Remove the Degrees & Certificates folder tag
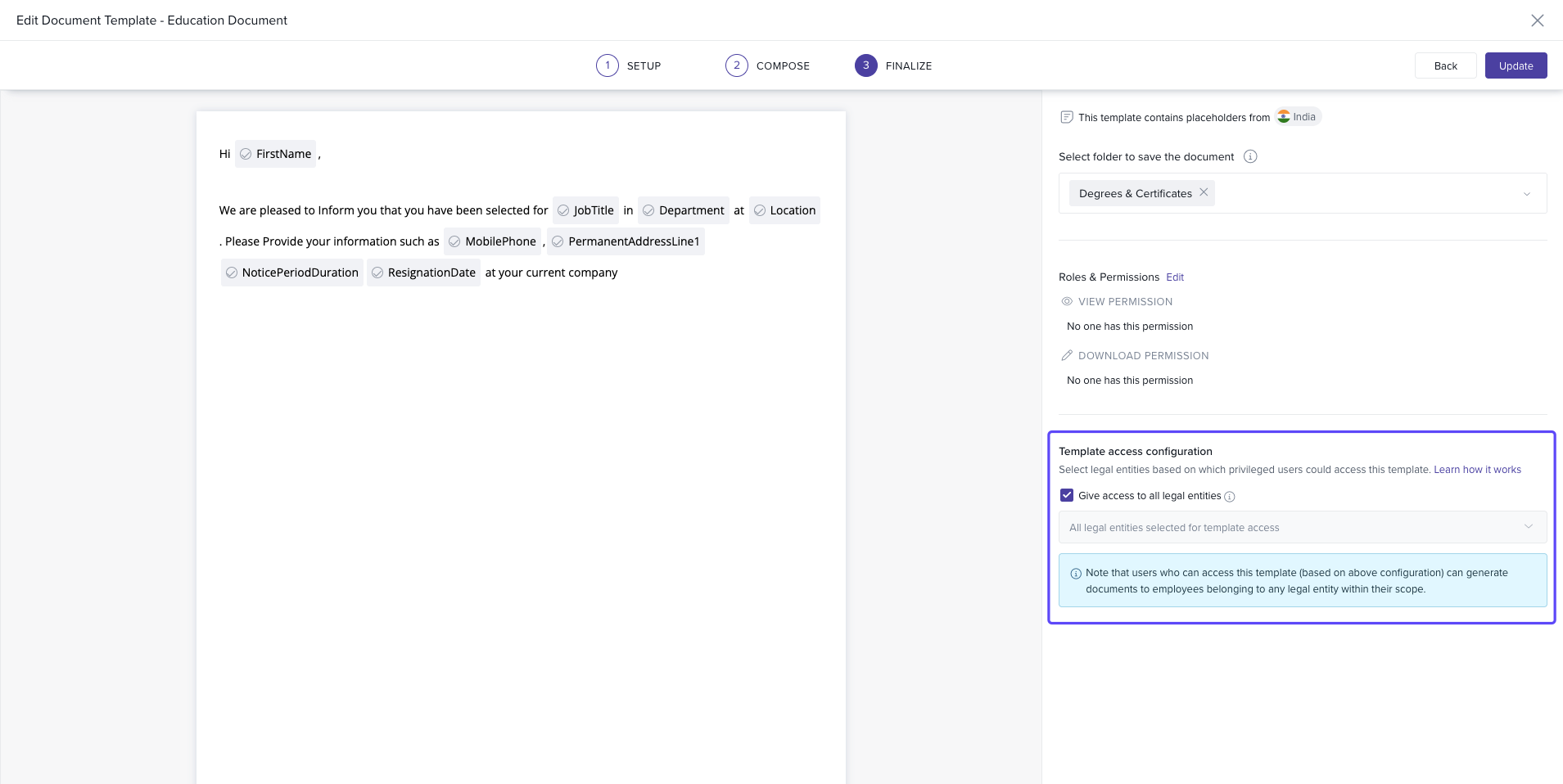1563x784 pixels. [1204, 192]
